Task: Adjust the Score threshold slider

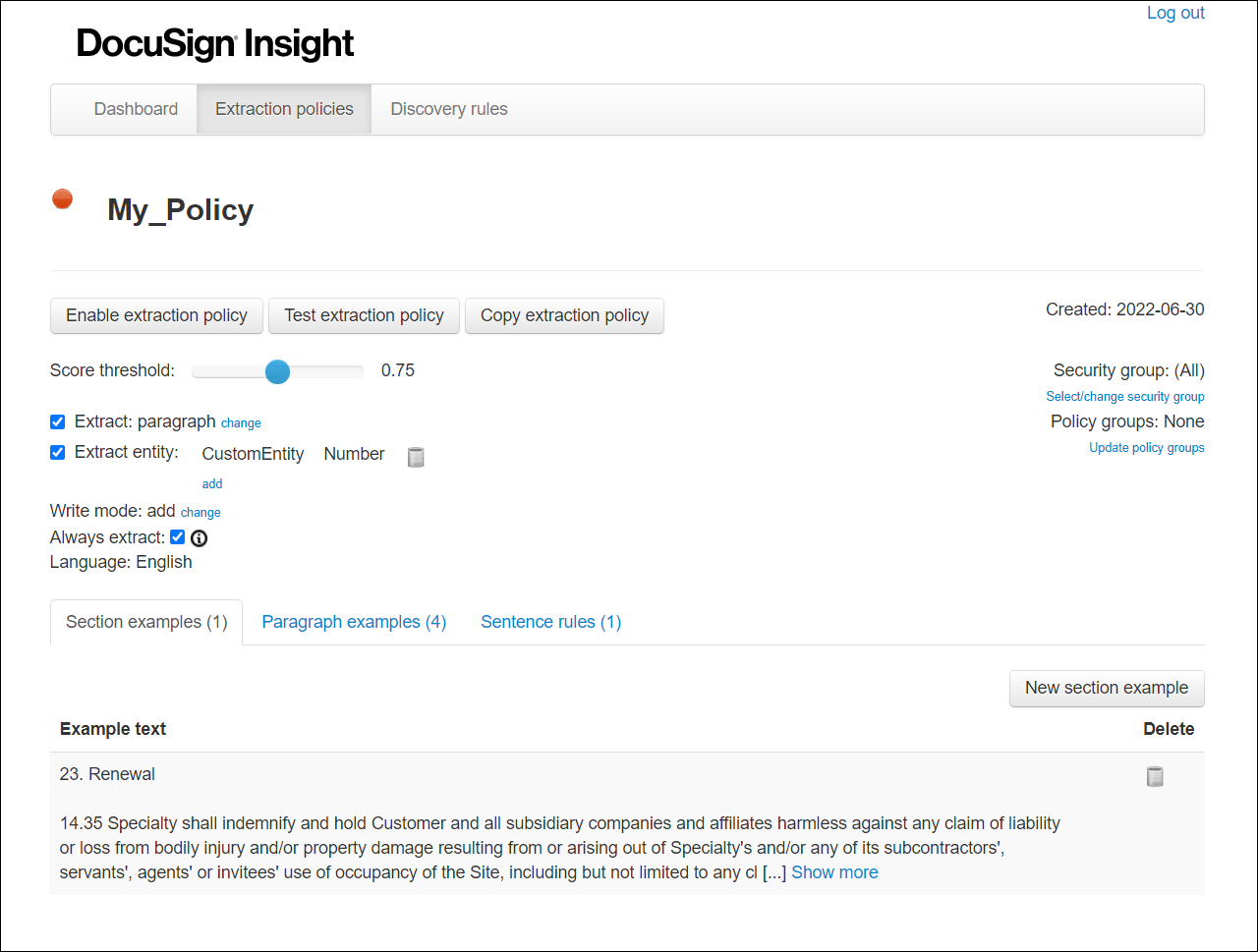Action: (278, 371)
